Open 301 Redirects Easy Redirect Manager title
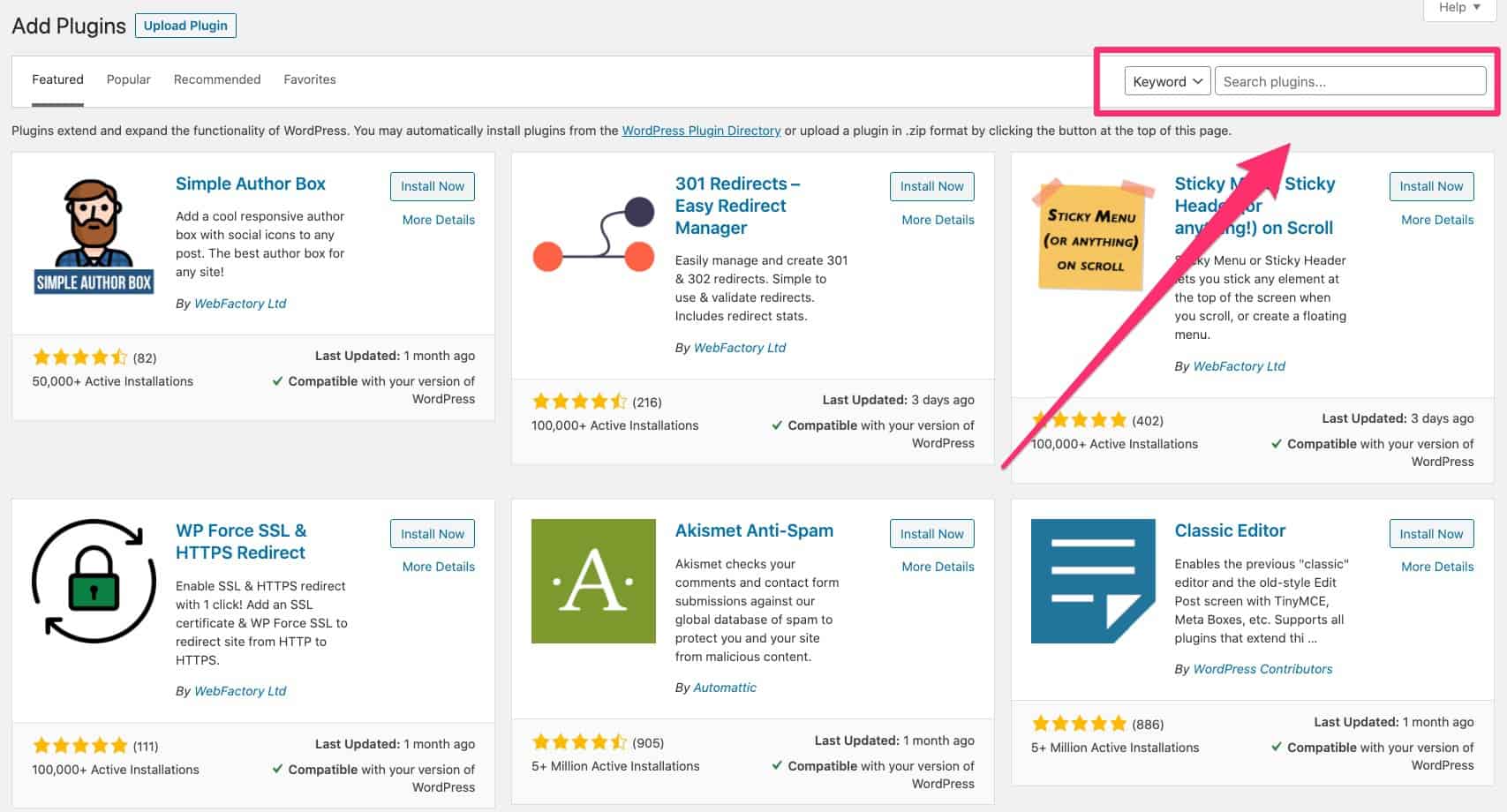 [x=737, y=206]
